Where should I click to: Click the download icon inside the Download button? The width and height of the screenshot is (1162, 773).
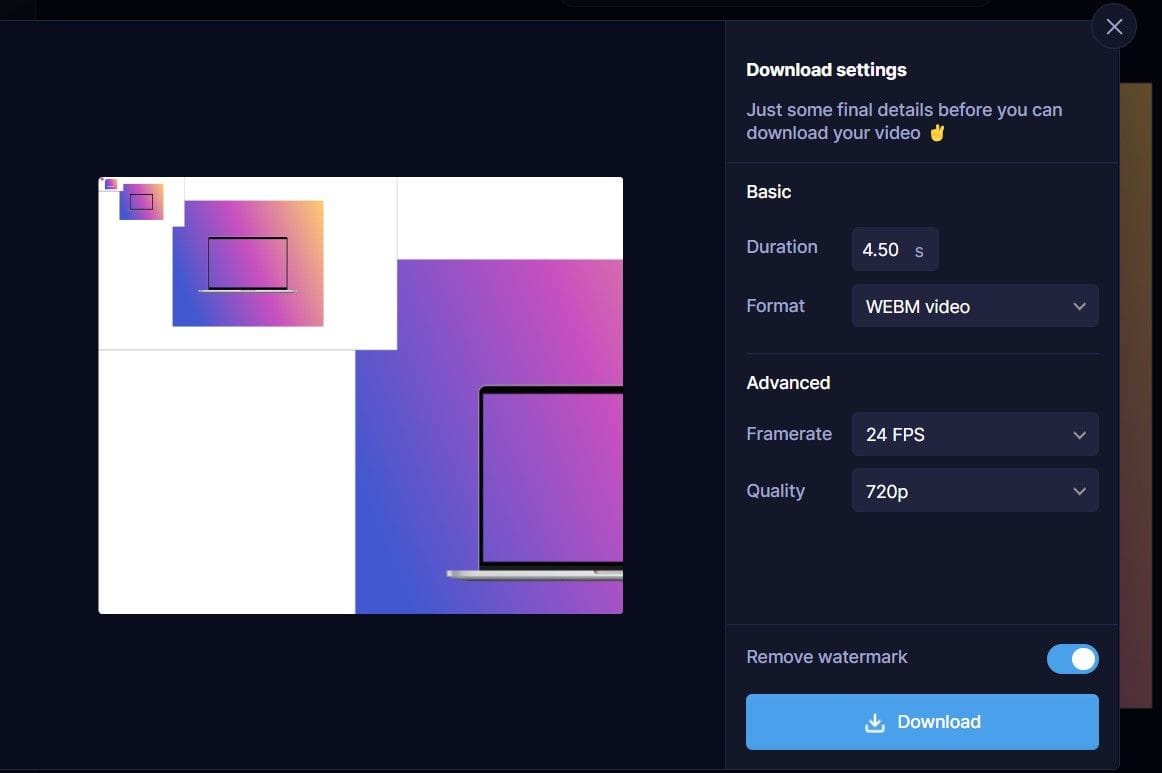pyautogui.click(x=875, y=722)
